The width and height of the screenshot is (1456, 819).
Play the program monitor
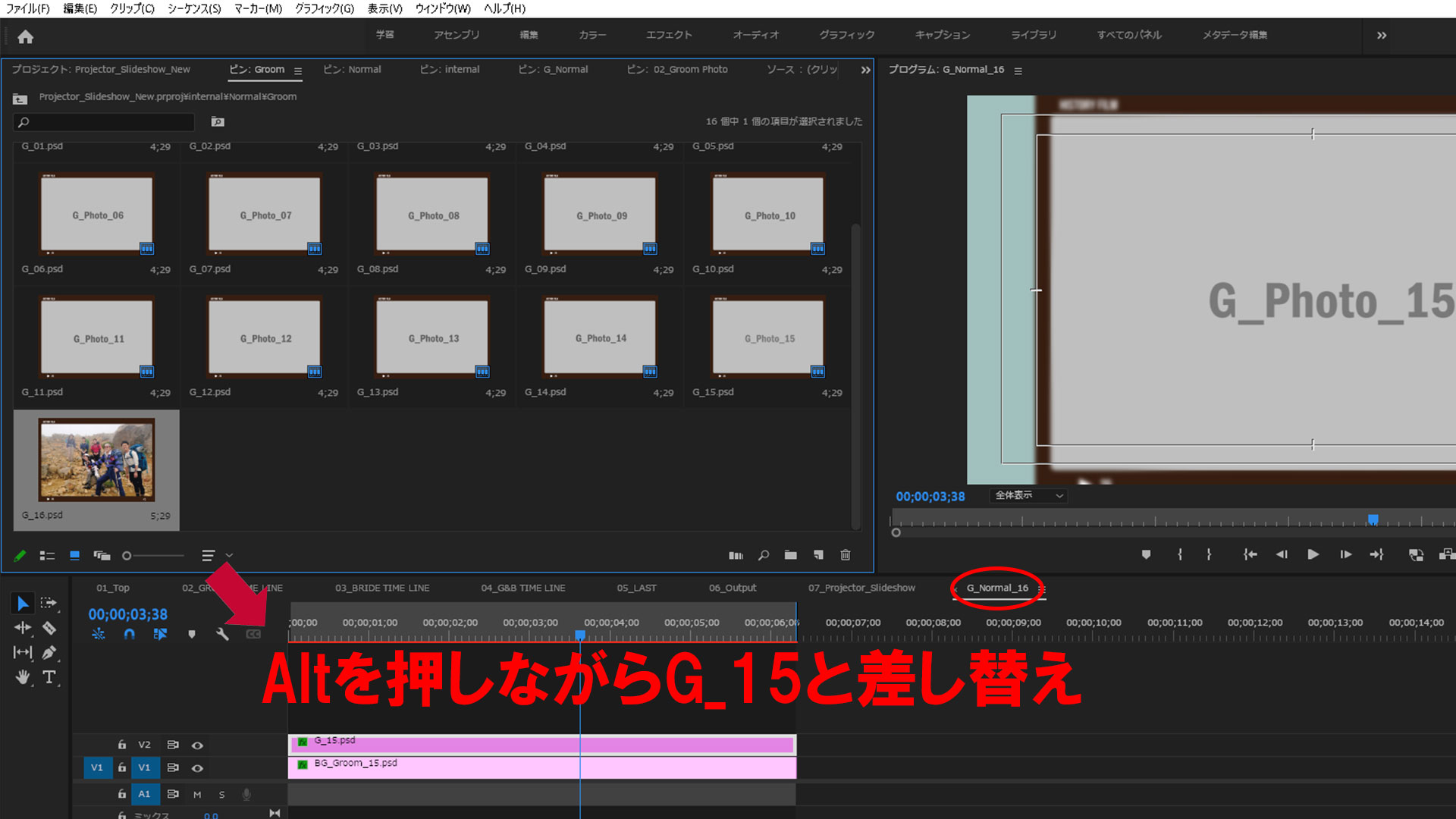[x=1313, y=554]
